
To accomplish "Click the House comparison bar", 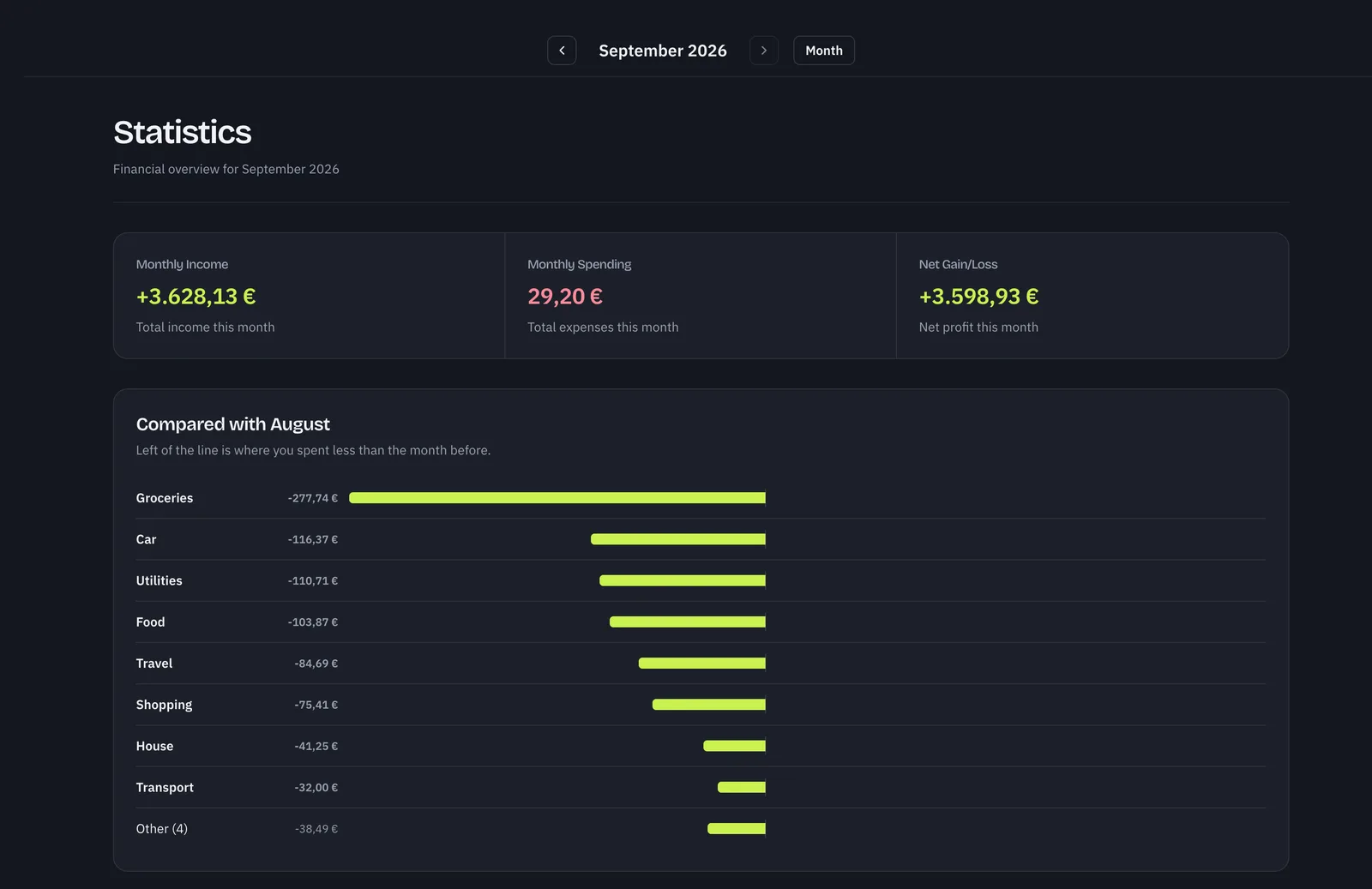I will 735,746.
